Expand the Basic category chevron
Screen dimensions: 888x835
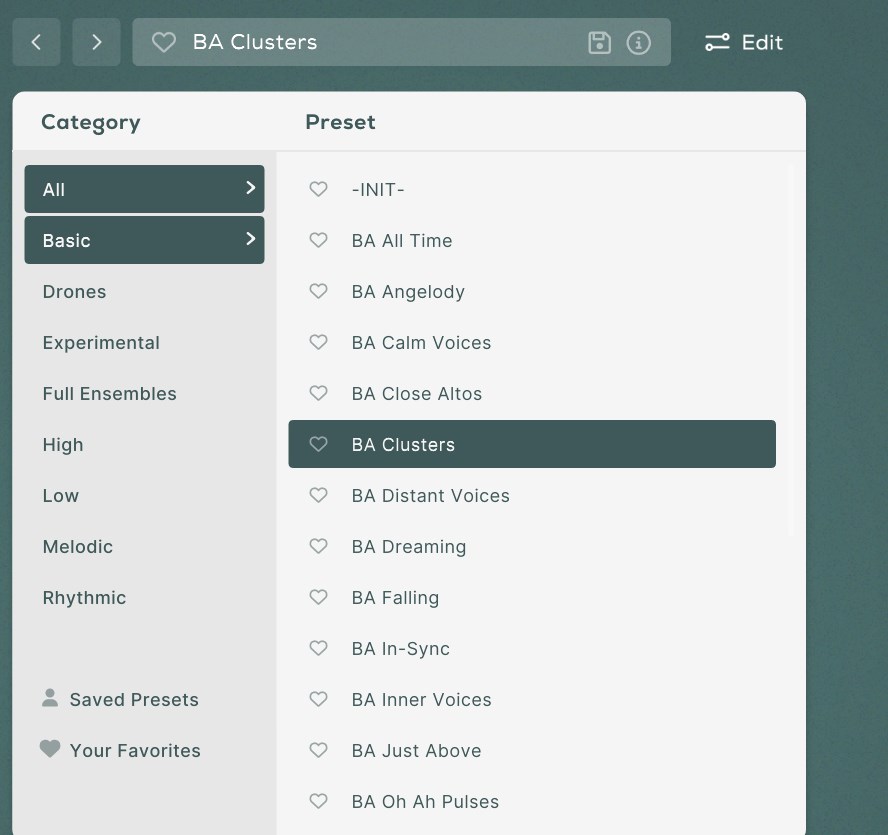click(250, 239)
